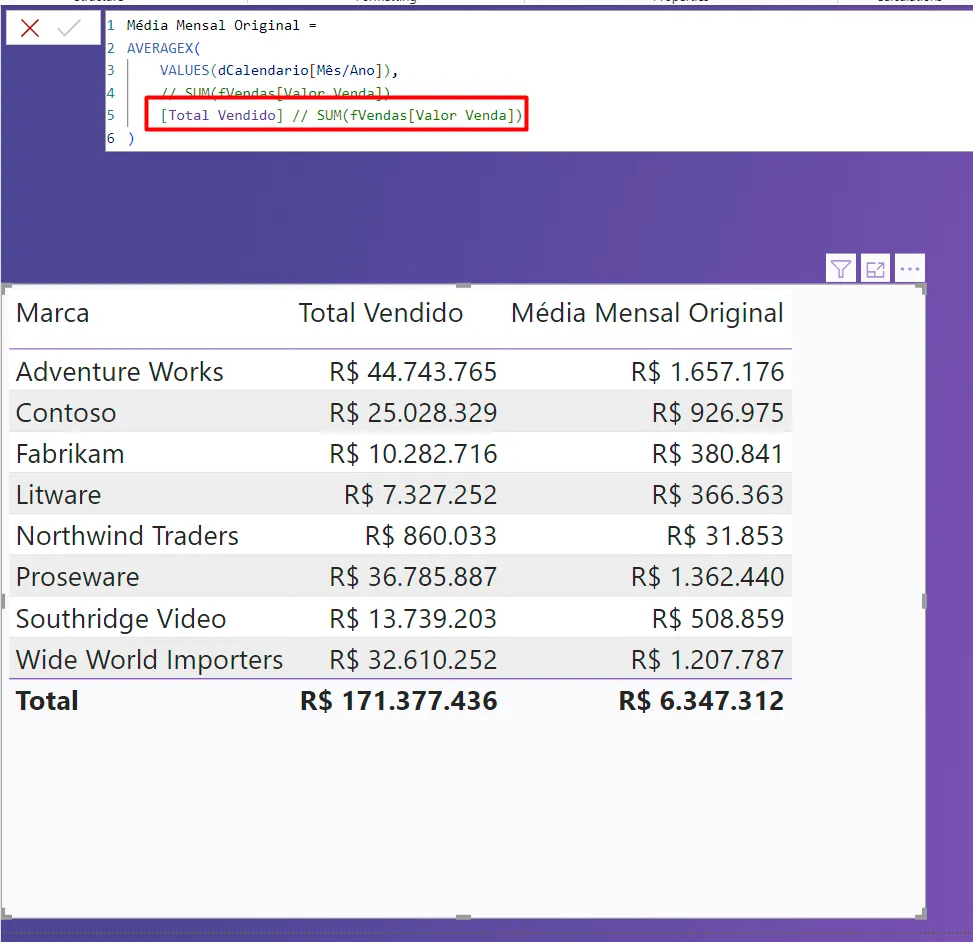Image resolution: width=973 pixels, height=942 pixels.
Task: Select the Northwind Traders row
Action: (x=127, y=536)
